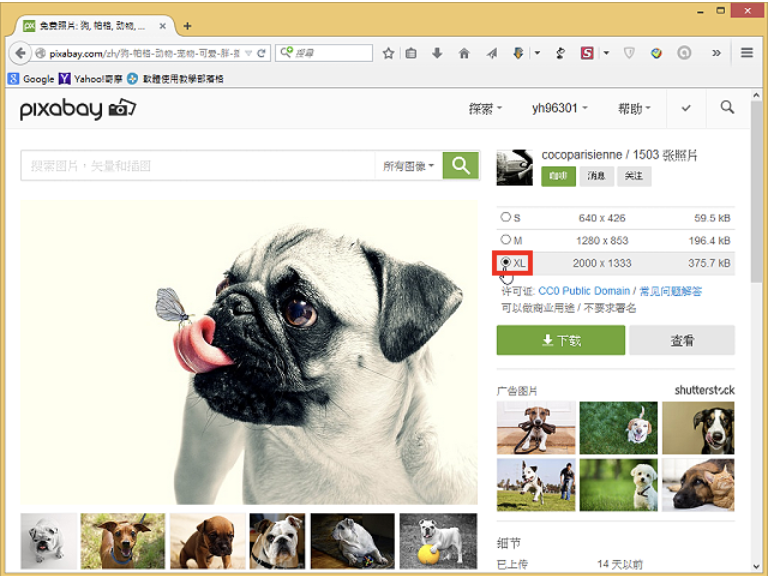Viewport: 768px width, 576px height.
Task: Select the XL size radio button
Action: point(506,263)
